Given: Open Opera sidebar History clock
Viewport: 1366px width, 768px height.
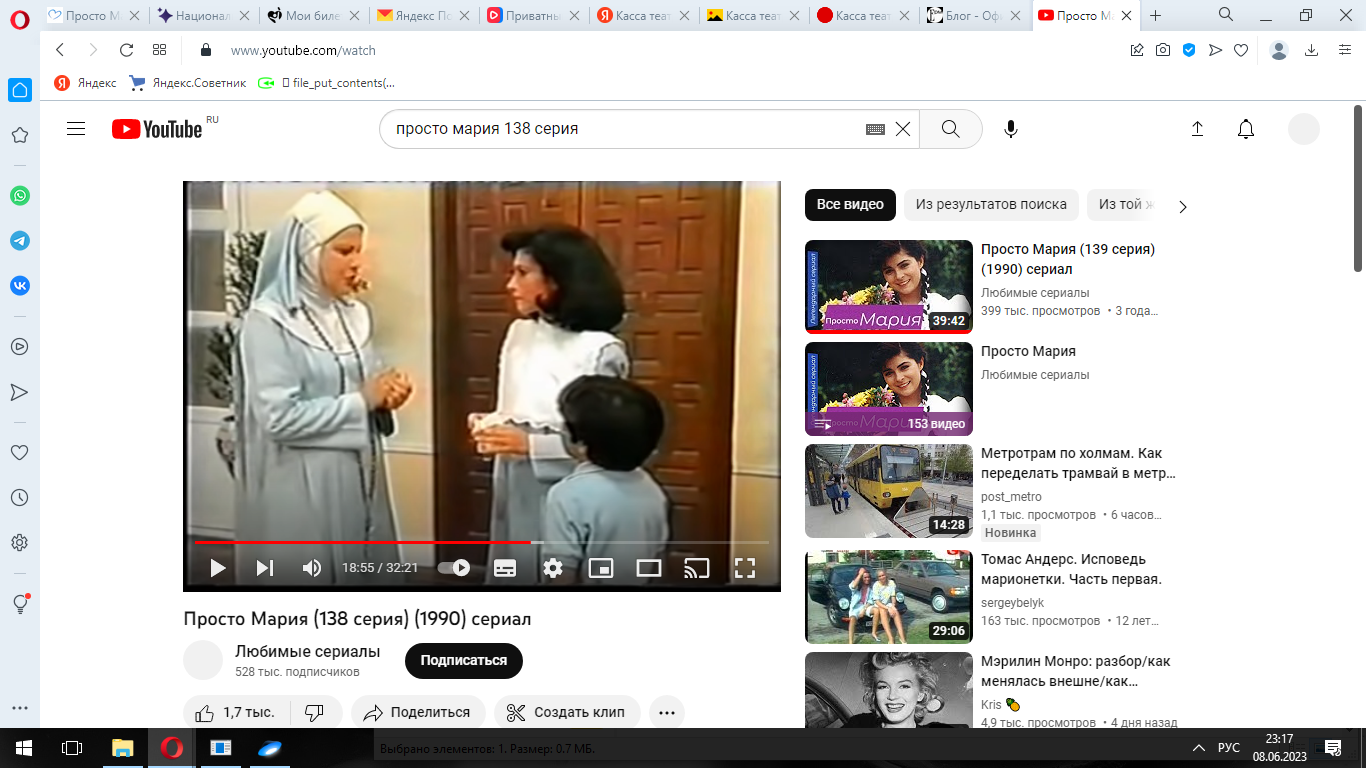Looking at the screenshot, I should [x=19, y=497].
